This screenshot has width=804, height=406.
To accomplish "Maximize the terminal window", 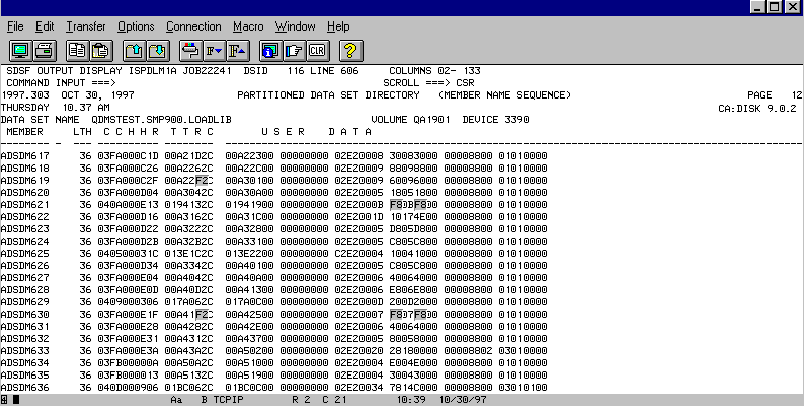I will coord(775,7).
